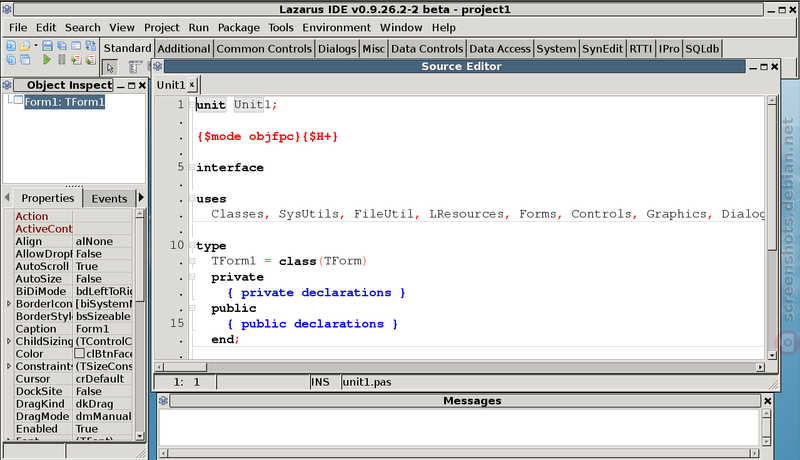The image size is (800, 460).
Task: Switch to the SQLdb palette tab
Action: [702, 49]
